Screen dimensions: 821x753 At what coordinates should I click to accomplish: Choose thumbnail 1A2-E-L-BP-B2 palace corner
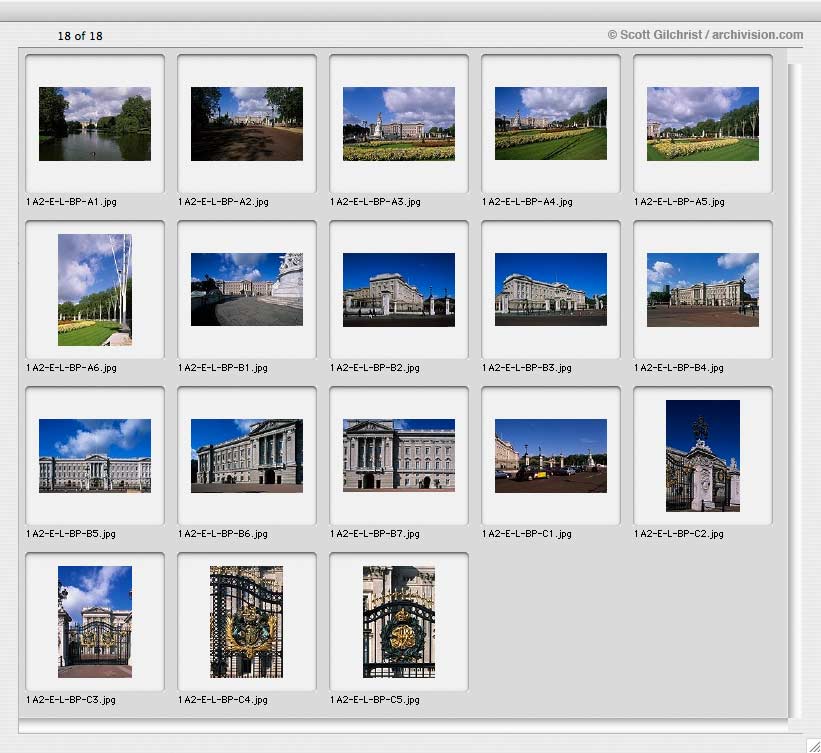398,290
